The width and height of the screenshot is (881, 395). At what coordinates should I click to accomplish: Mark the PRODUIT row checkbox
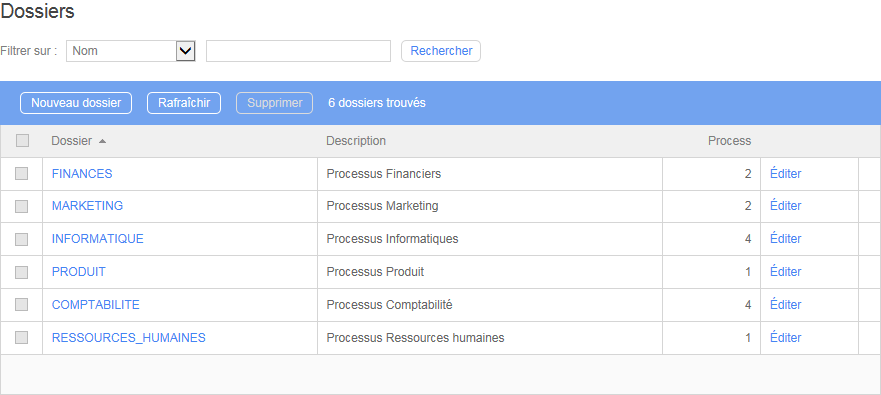pos(21,272)
